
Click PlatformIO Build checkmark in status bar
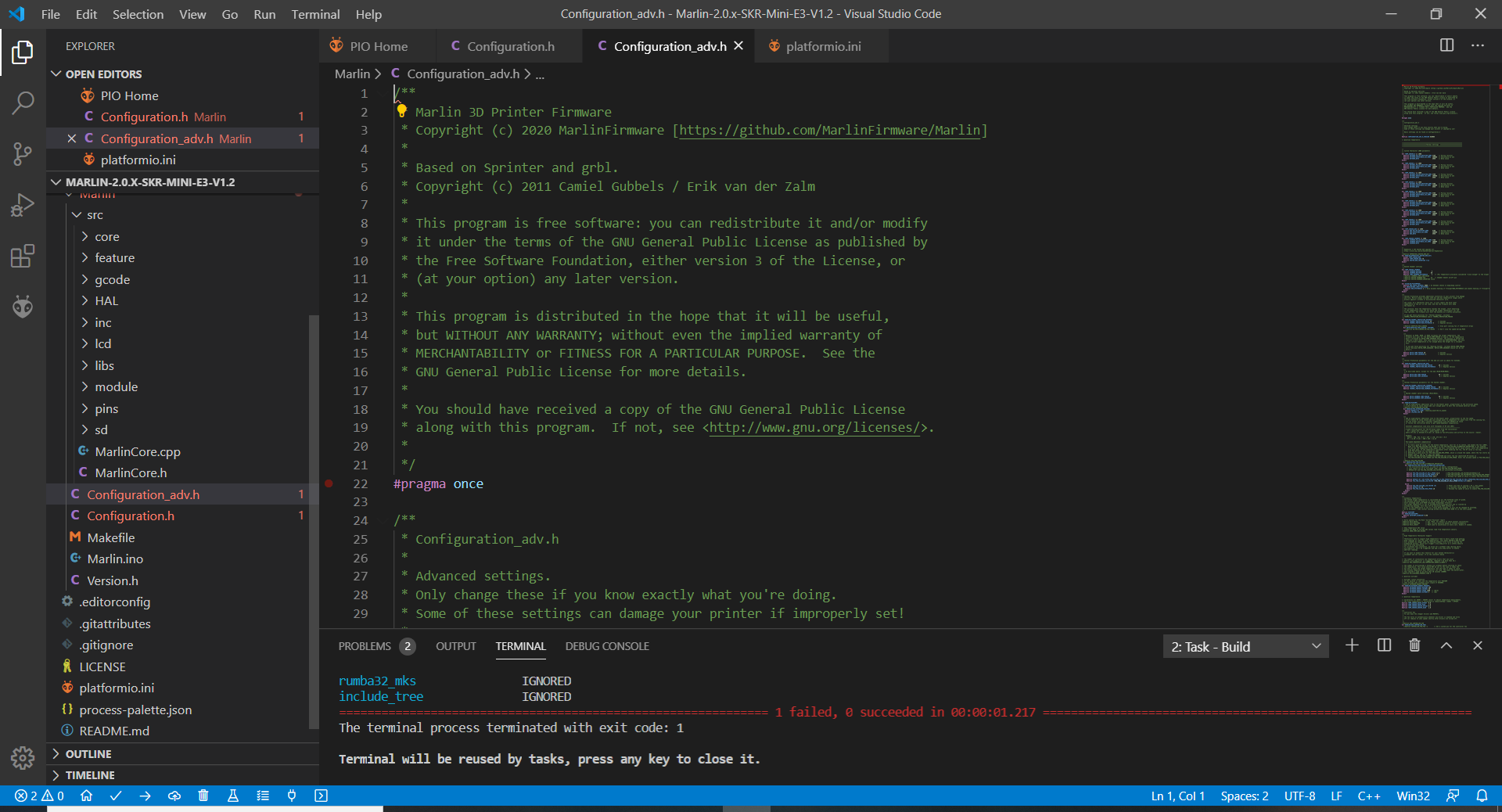pyautogui.click(x=116, y=796)
